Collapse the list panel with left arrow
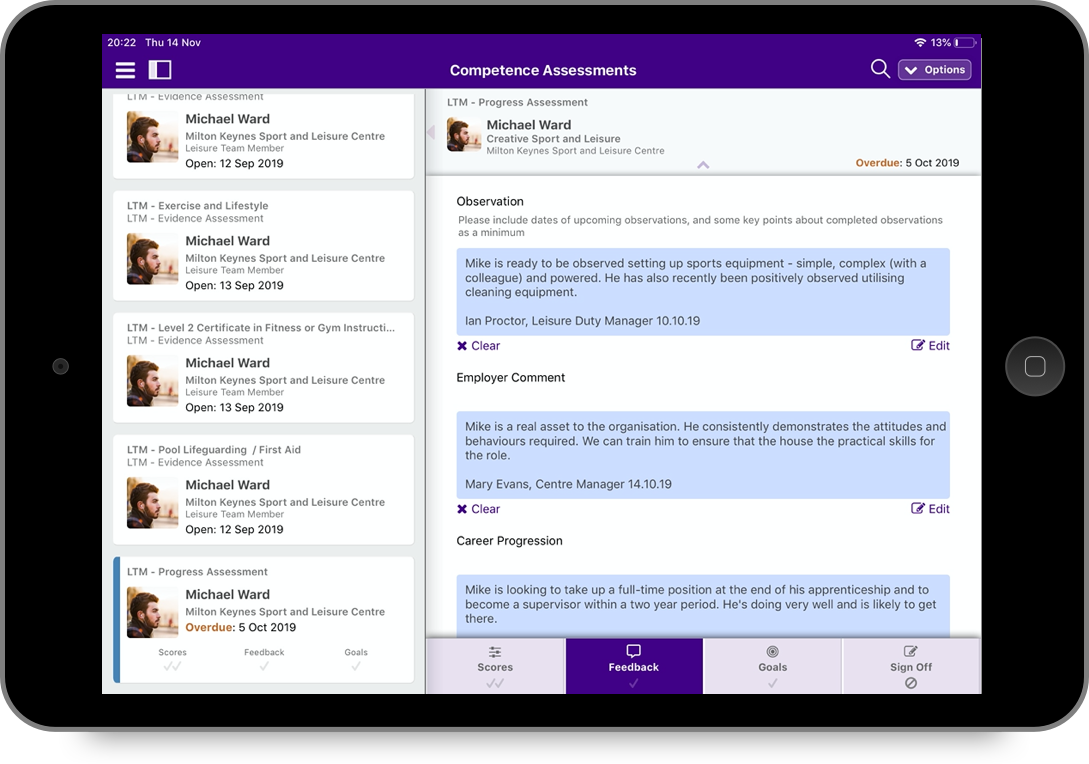 [431, 132]
